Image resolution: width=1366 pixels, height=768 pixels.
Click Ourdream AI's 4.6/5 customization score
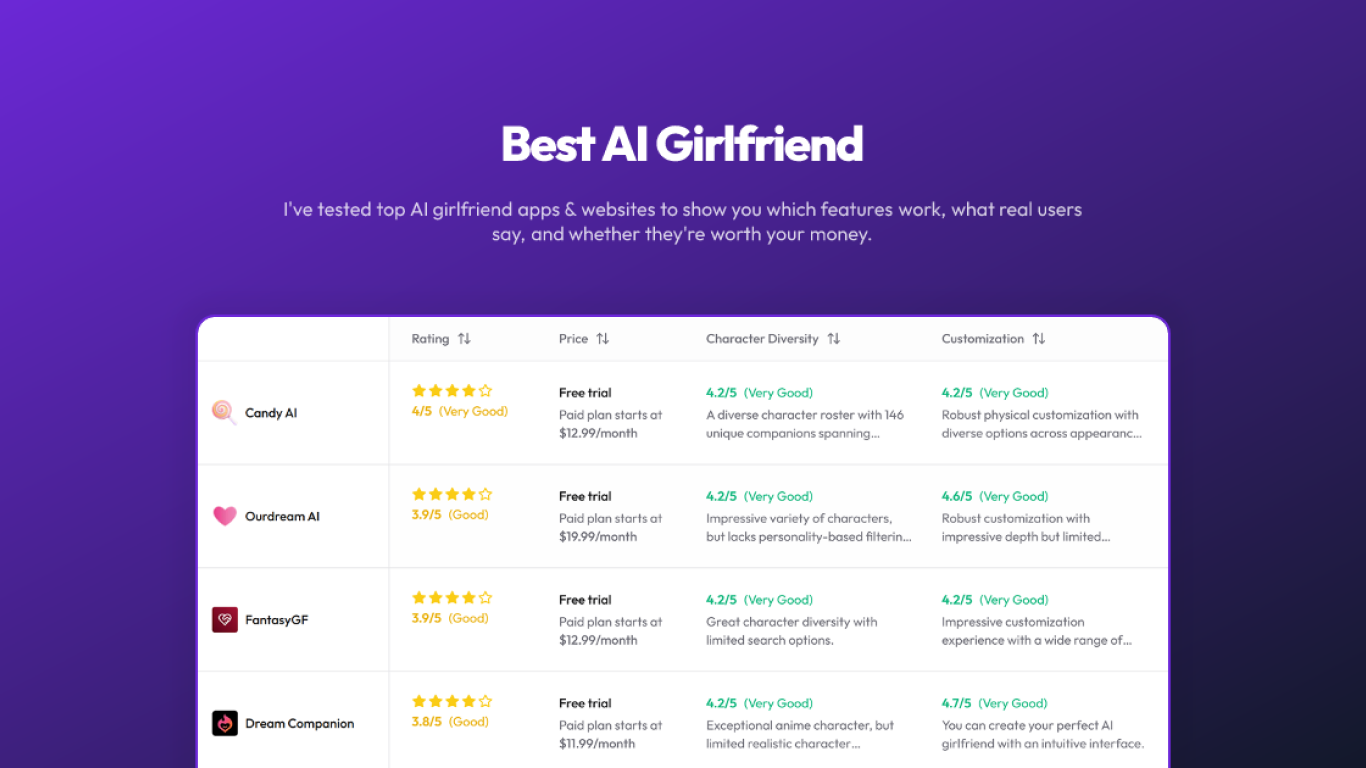tap(957, 496)
